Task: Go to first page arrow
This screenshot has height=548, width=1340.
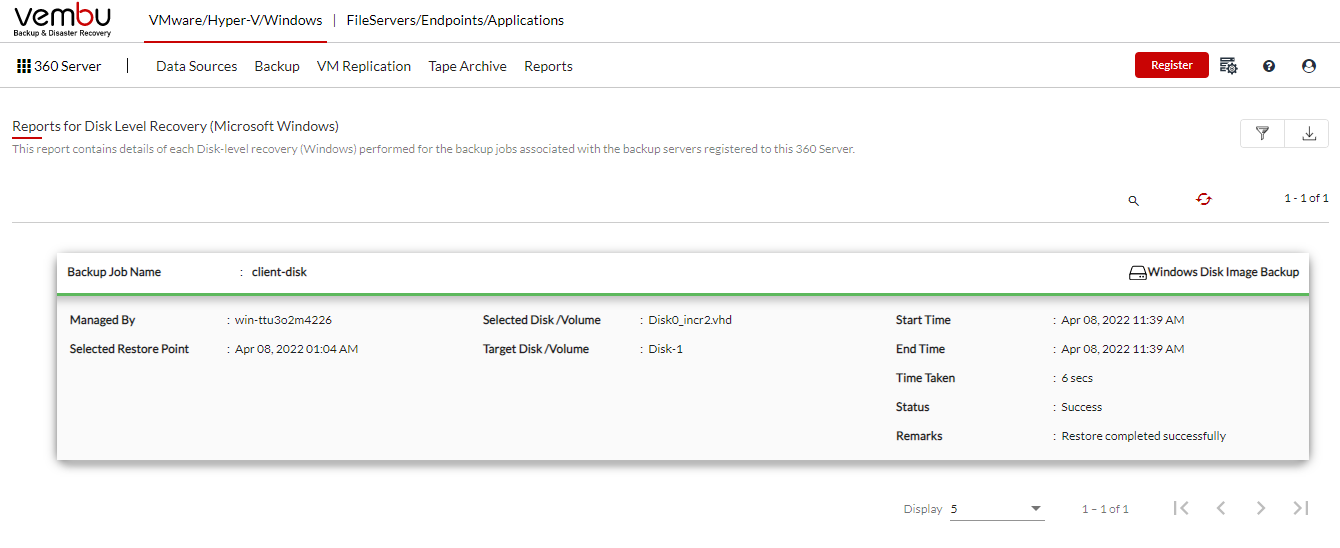Action: click(1181, 508)
